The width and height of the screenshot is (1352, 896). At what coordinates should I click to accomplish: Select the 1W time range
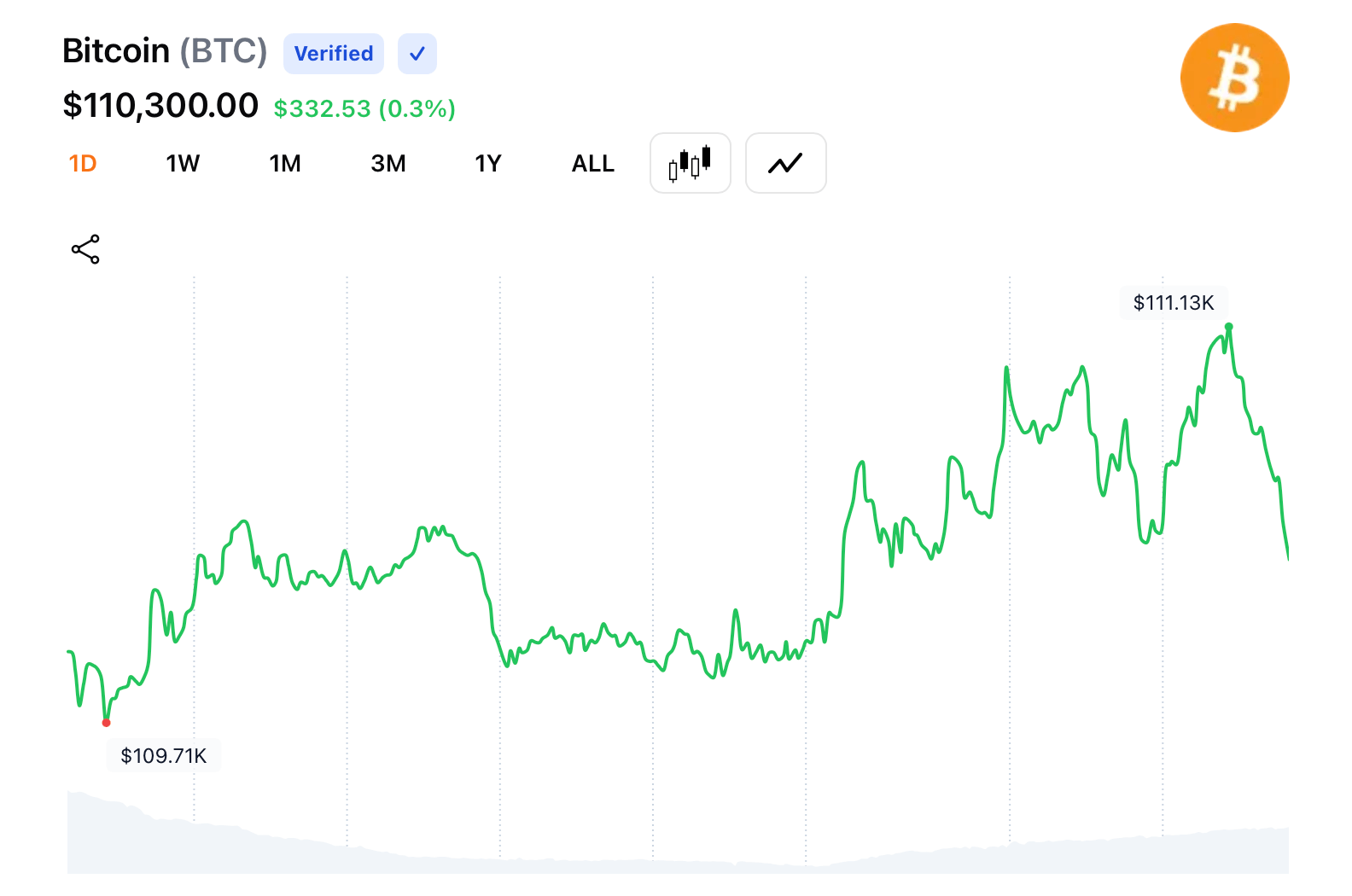click(x=183, y=164)
